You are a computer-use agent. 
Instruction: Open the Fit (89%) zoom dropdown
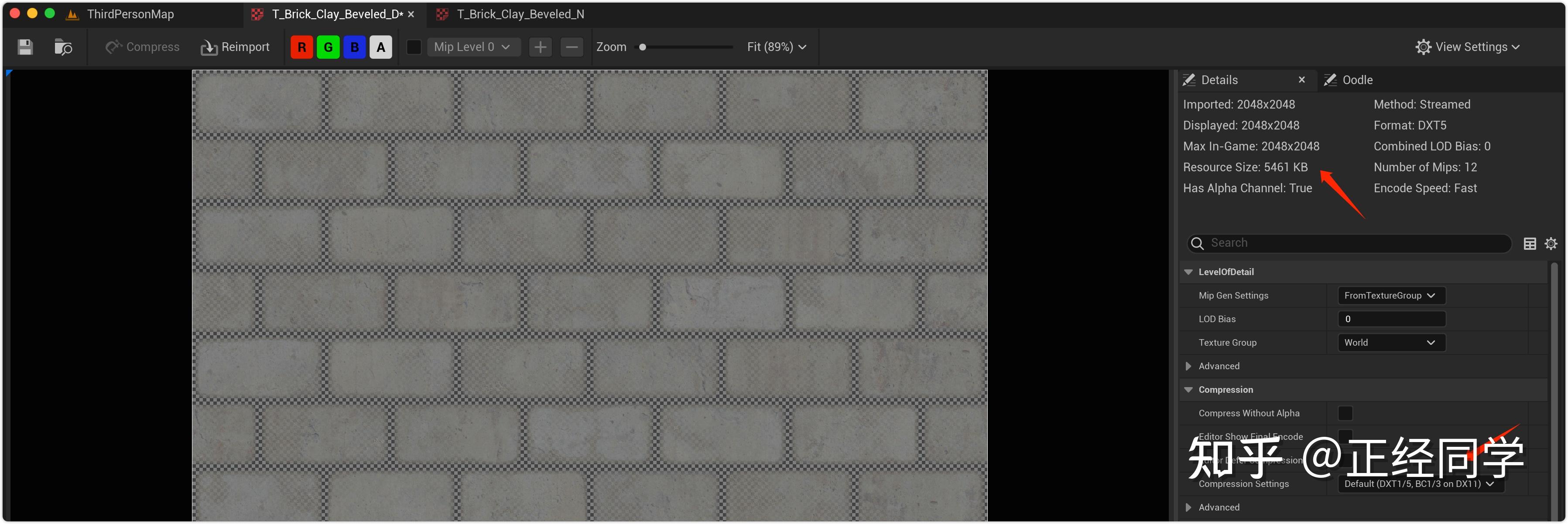(776, 47)
